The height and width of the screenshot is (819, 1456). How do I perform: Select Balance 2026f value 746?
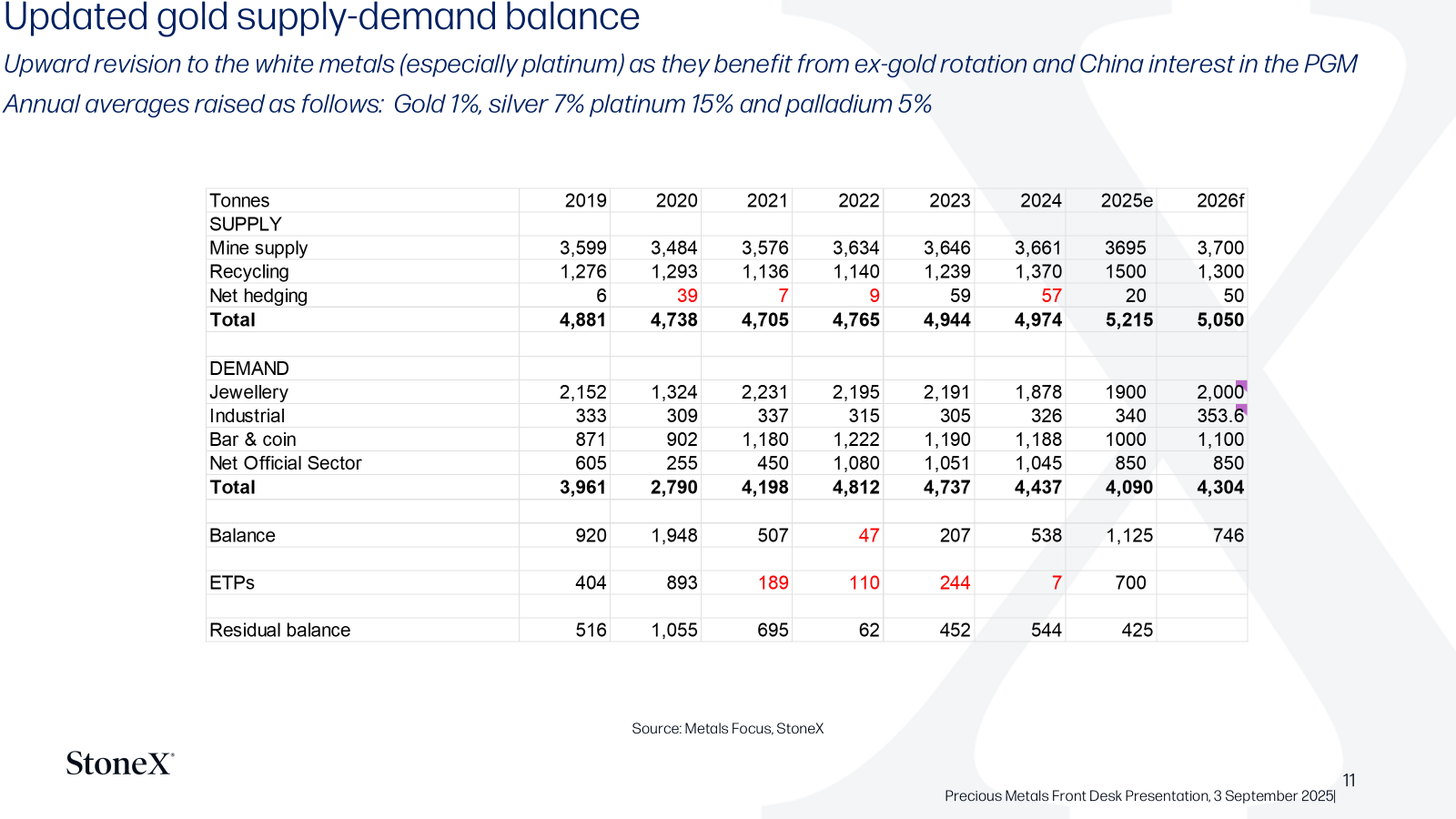pos(1228,536)
